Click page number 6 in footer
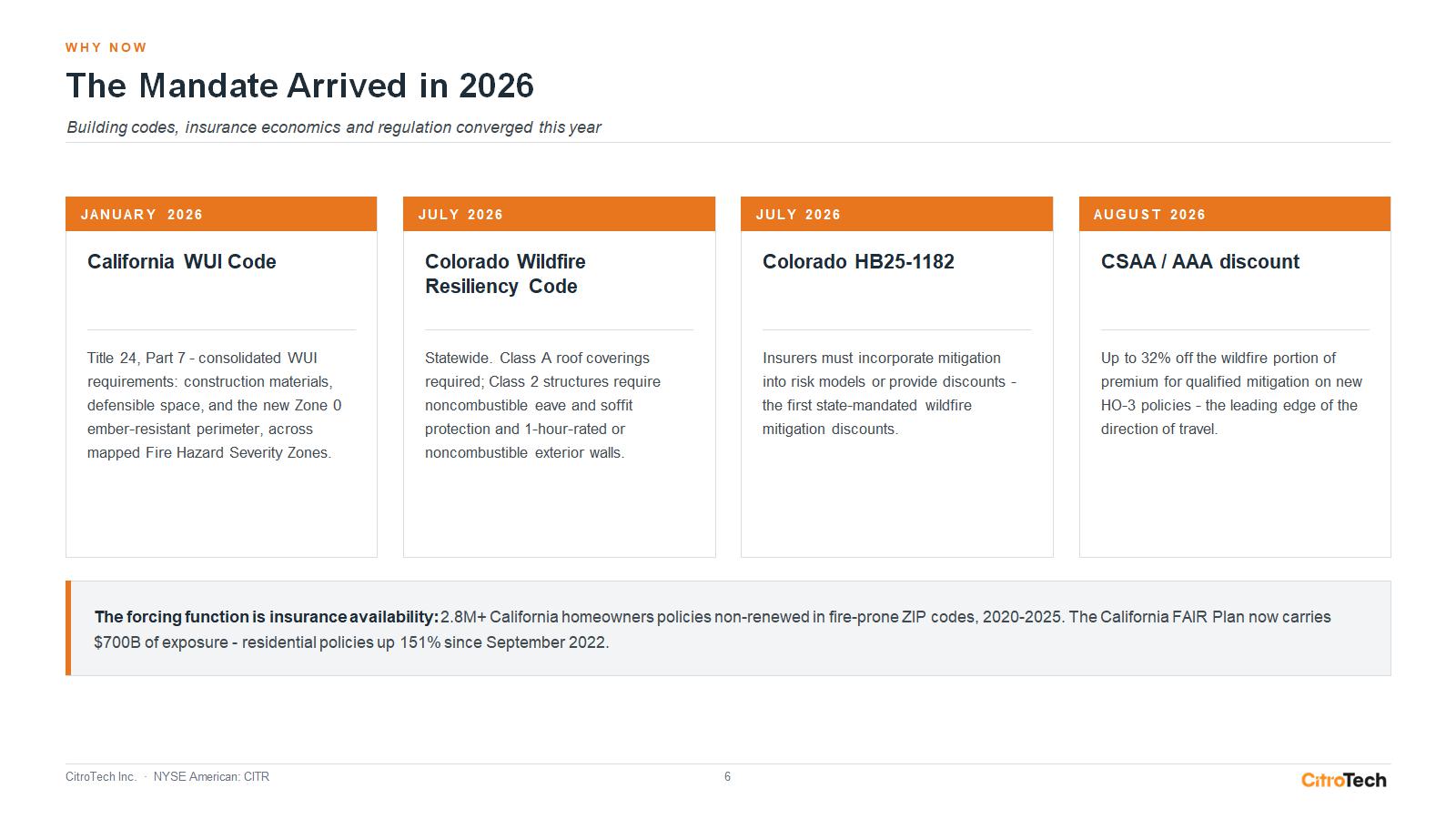The height and width of the screenshot is (819, 1456). pos(727,776)
